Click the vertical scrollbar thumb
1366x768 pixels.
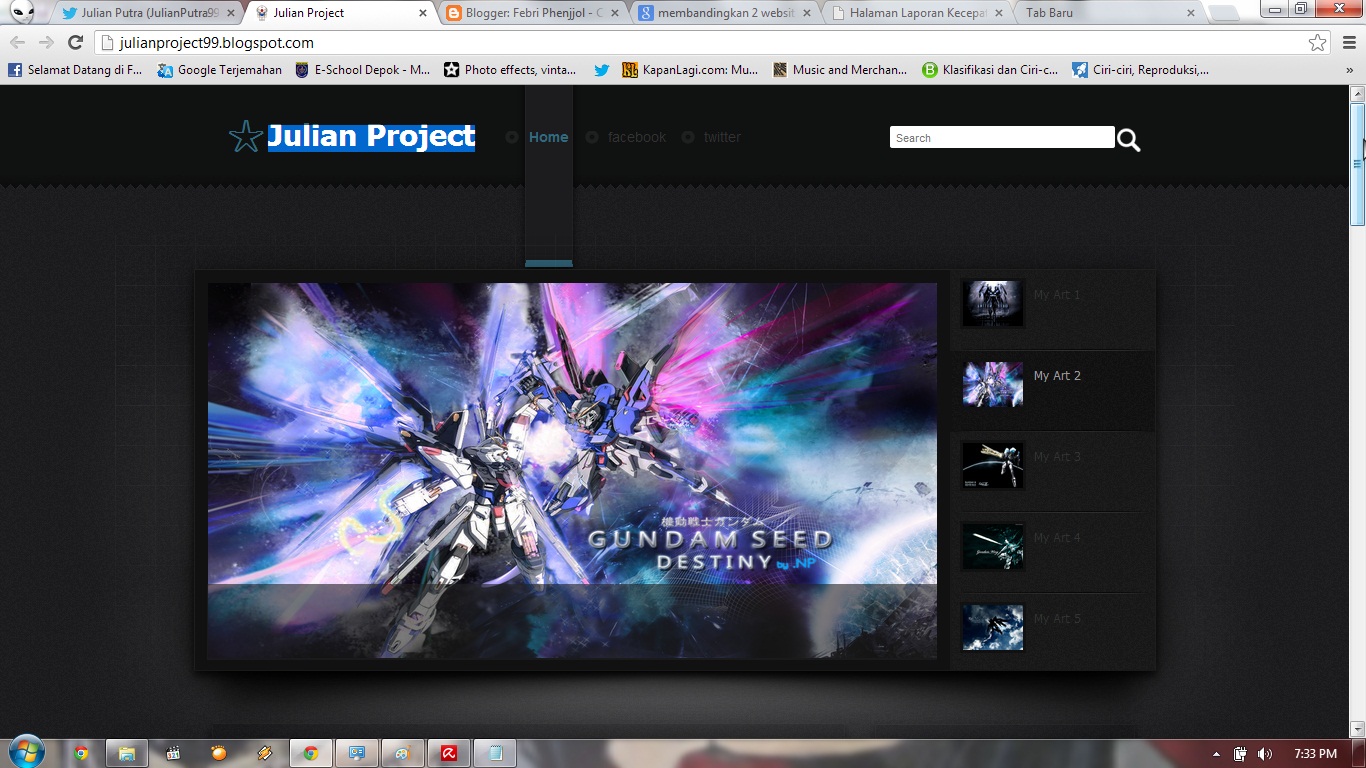click(x=1358, y=164)
